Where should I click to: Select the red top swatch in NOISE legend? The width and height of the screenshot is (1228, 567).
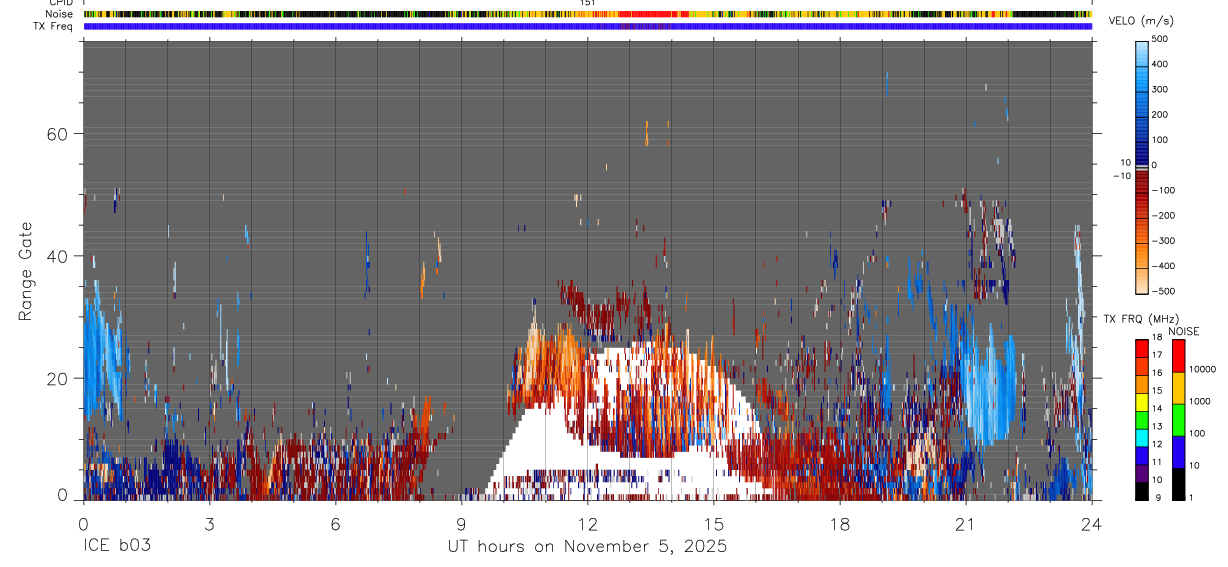pos(1177,356)
